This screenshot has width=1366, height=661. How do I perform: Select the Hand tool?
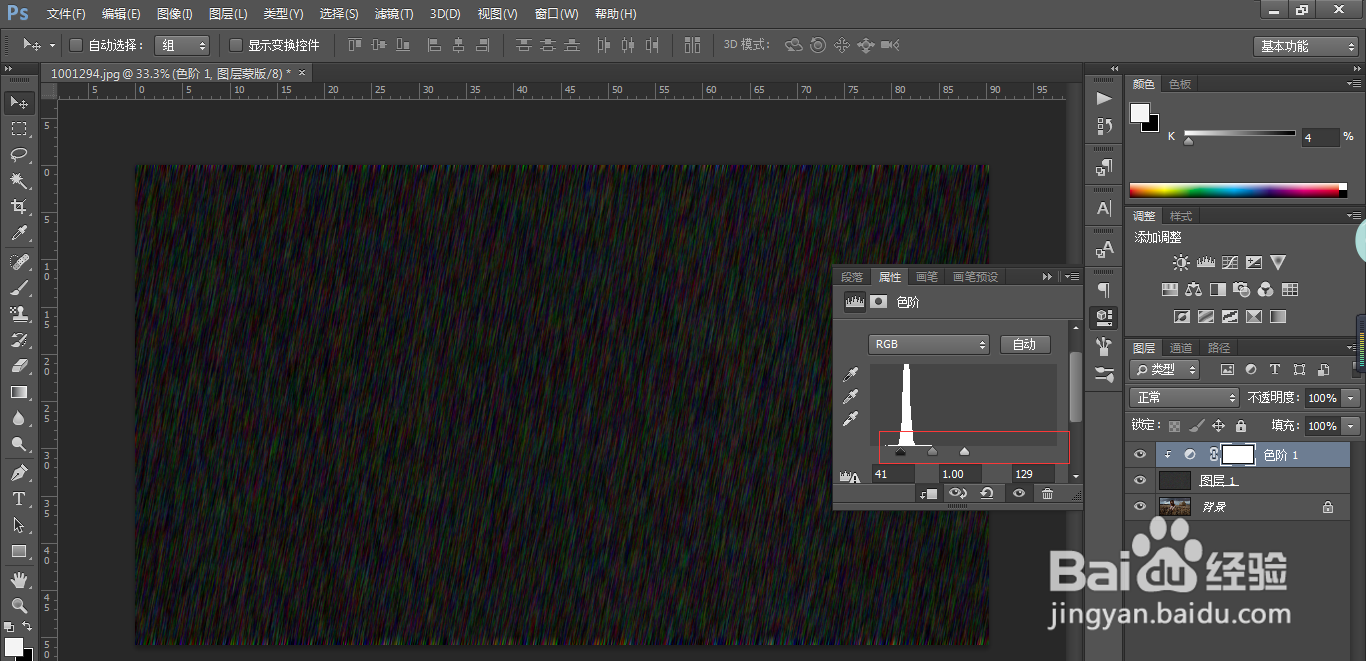[18, 580]
